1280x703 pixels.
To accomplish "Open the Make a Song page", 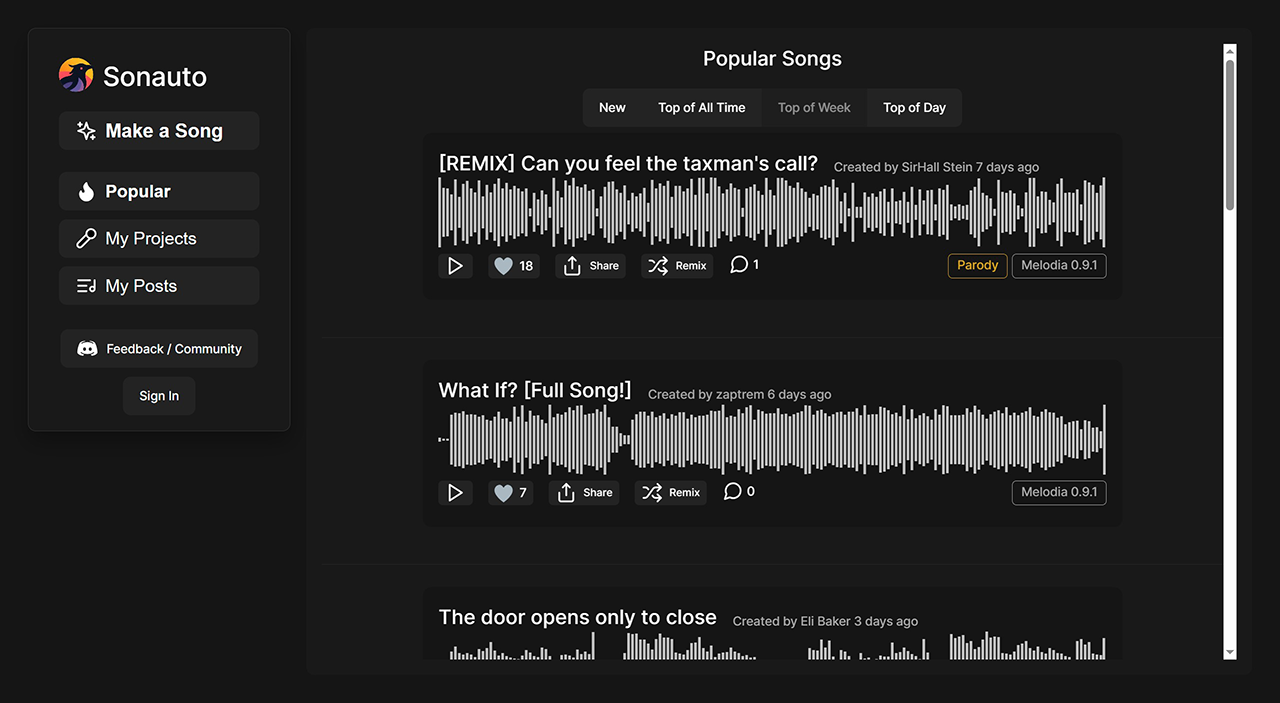I will [x=158, y=130].
